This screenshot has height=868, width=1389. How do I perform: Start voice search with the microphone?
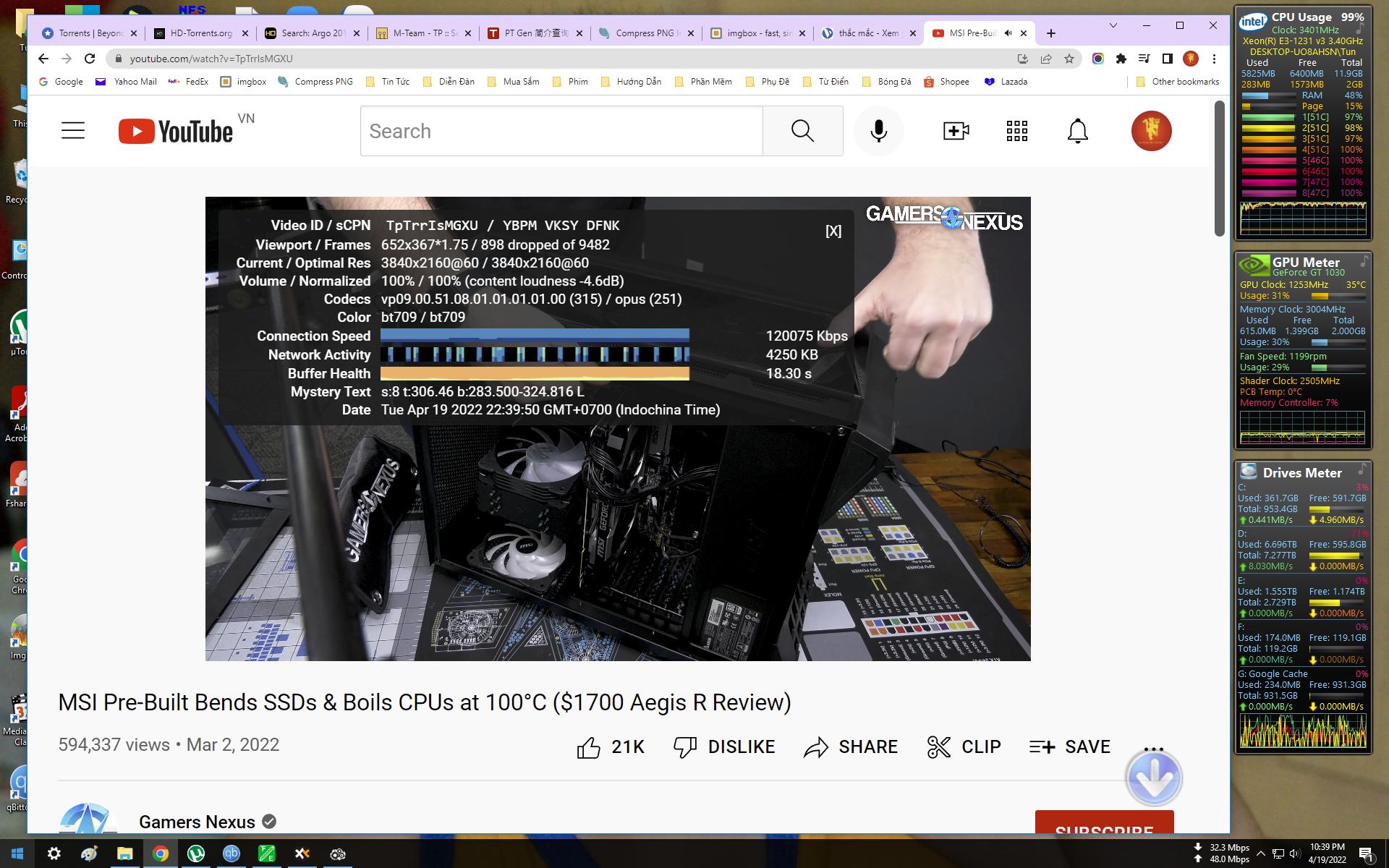(879, 131)
